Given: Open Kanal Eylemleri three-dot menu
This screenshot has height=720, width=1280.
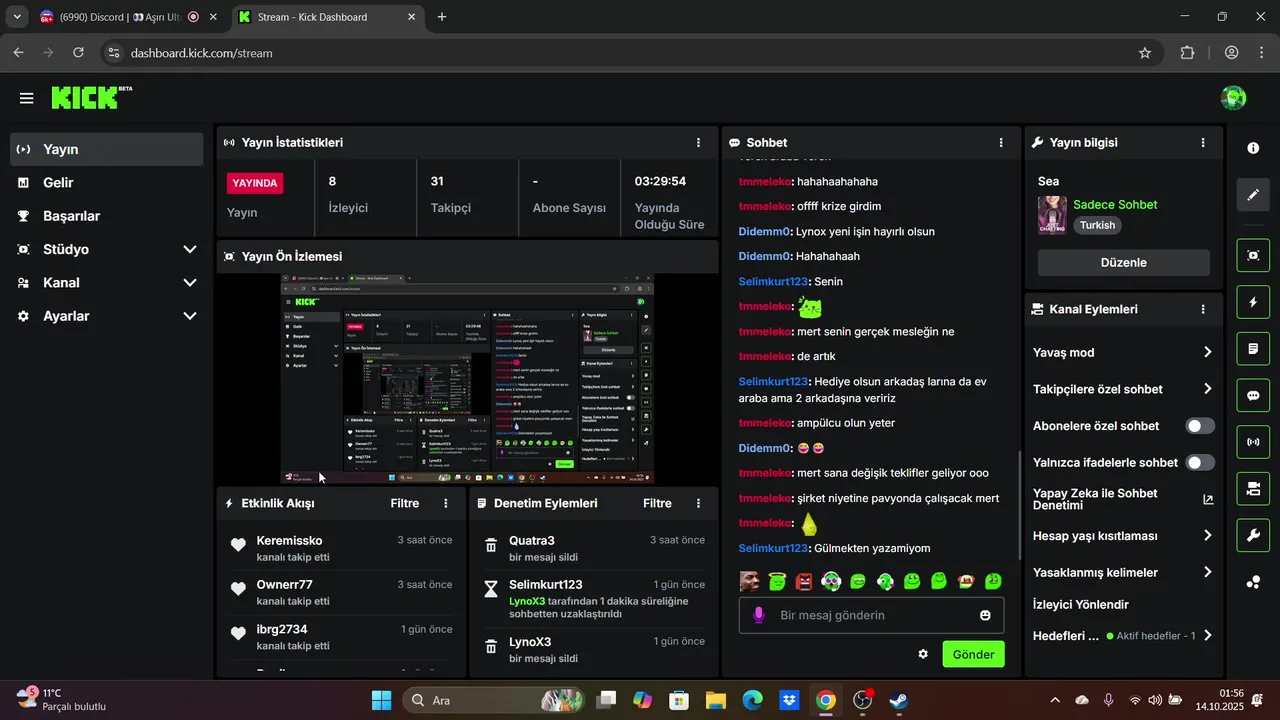Looking at the screenshot, I should point(1203,310).
